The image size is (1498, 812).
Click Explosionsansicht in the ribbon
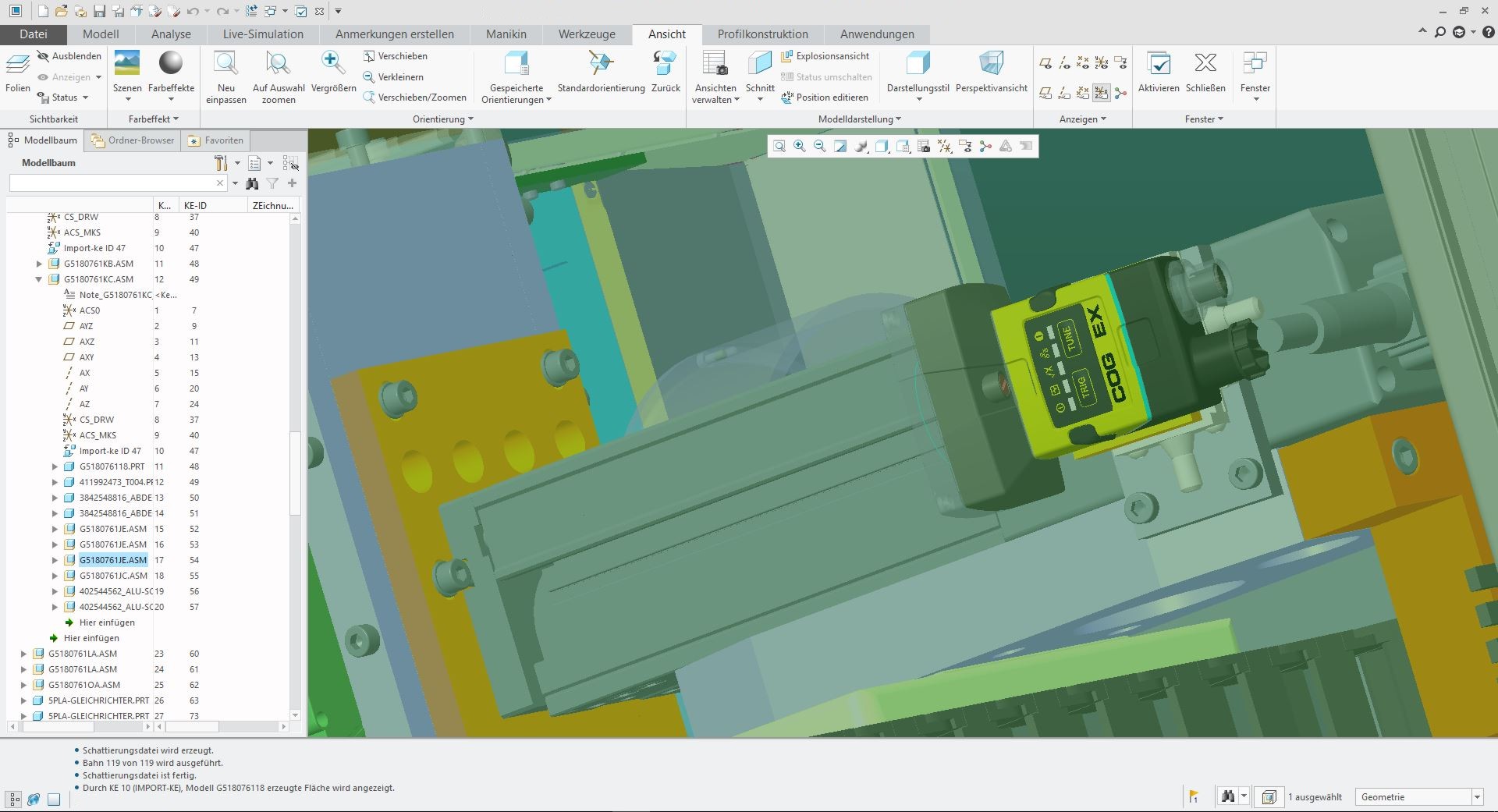(825, 56)
